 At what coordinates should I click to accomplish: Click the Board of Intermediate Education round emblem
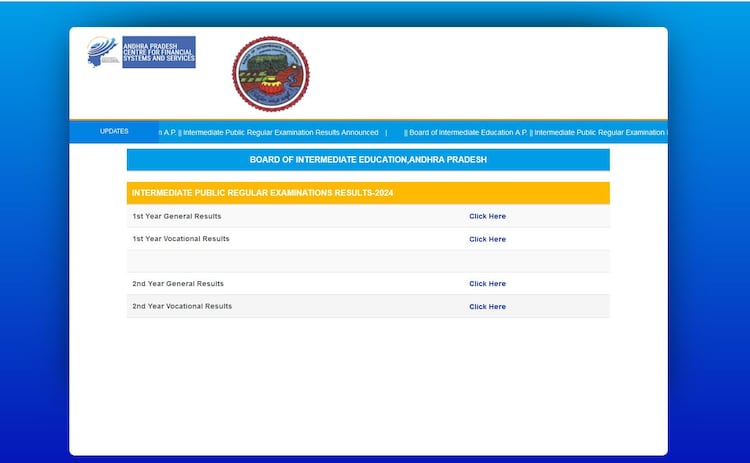point(270,74)
